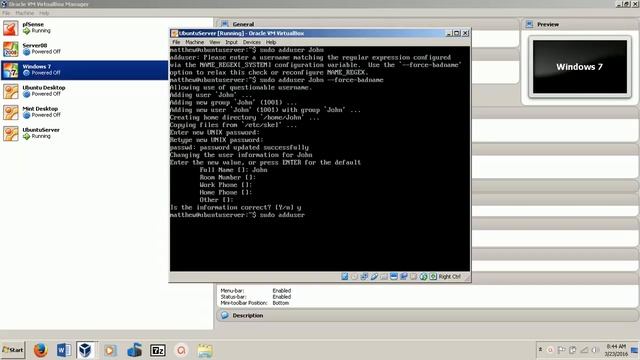Click the keyboard capture arrow indicator
Image resolution: width=640 pixels, height=360 pixels.
[433, 277]
